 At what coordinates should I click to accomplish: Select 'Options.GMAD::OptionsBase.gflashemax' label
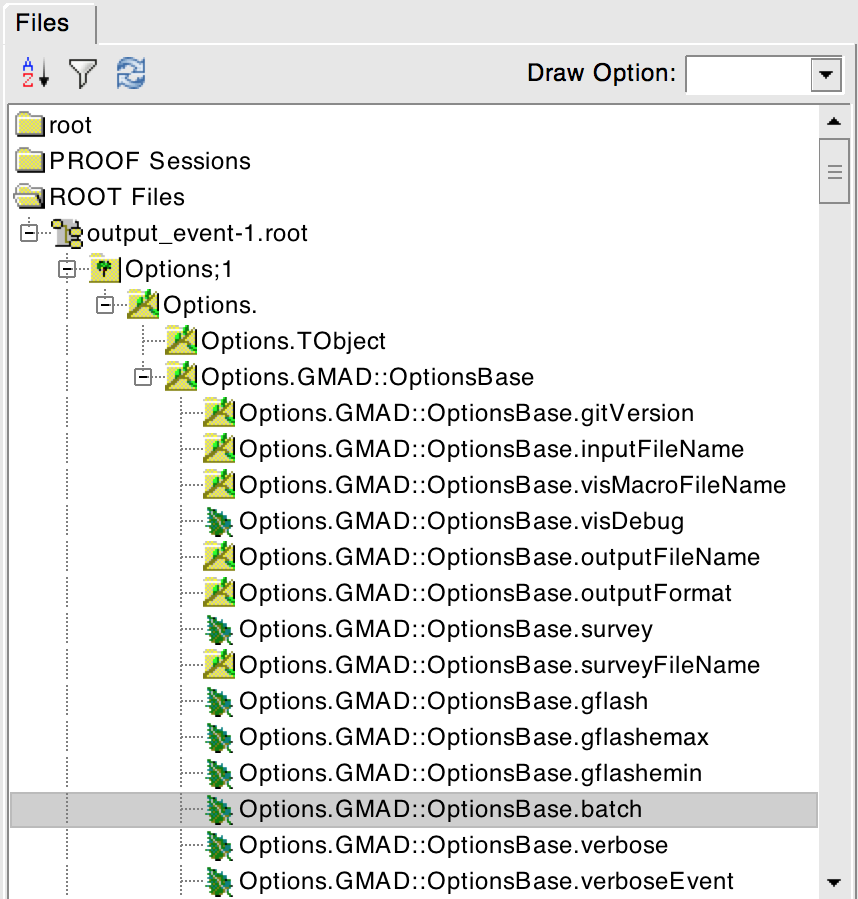[474, 737]
